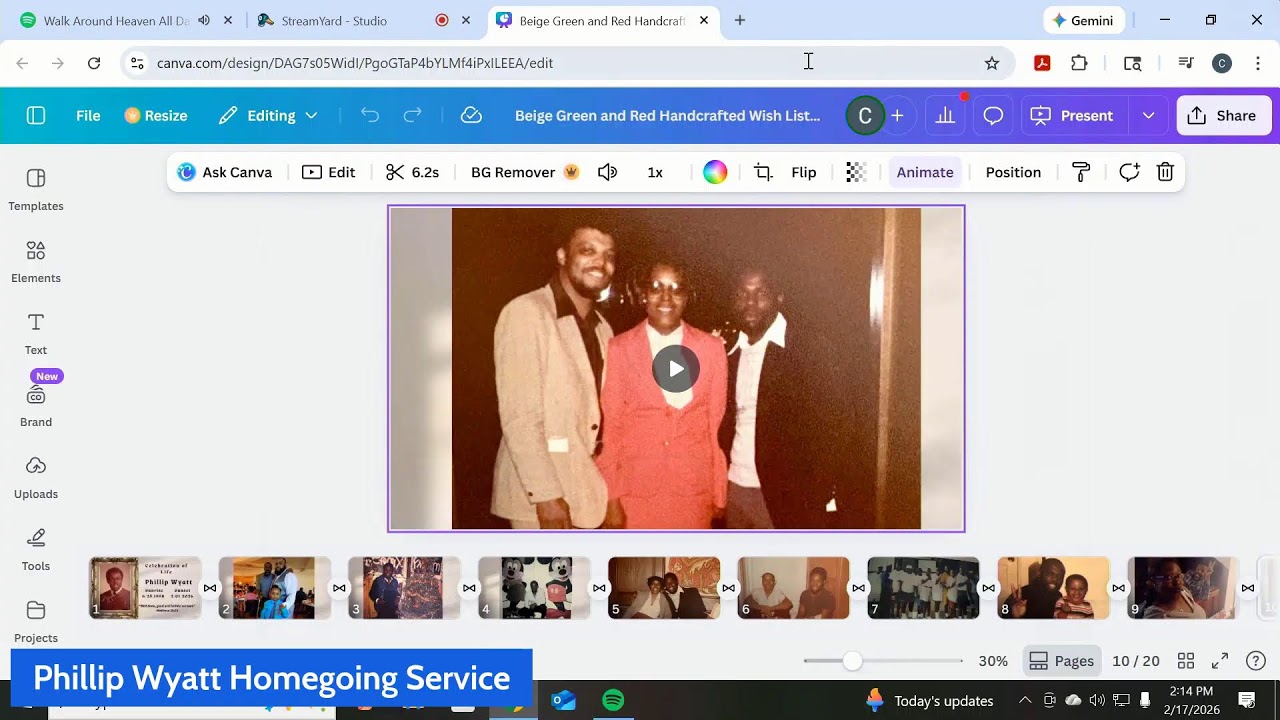This screenshot has width=1280, height=720.
Task: Click the Flip option
Action: click(804, 172)
